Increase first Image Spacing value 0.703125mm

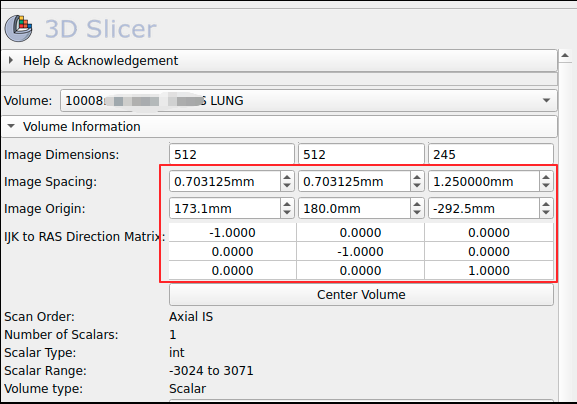point(287,177)
